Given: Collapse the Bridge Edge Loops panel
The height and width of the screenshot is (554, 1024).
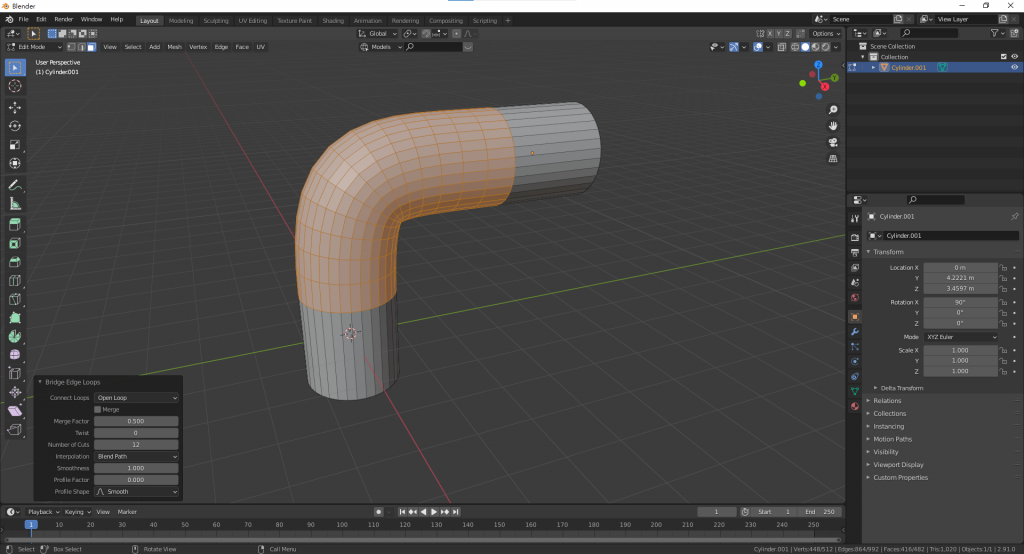Looking at the screenshot, I should tap(40, 382).
